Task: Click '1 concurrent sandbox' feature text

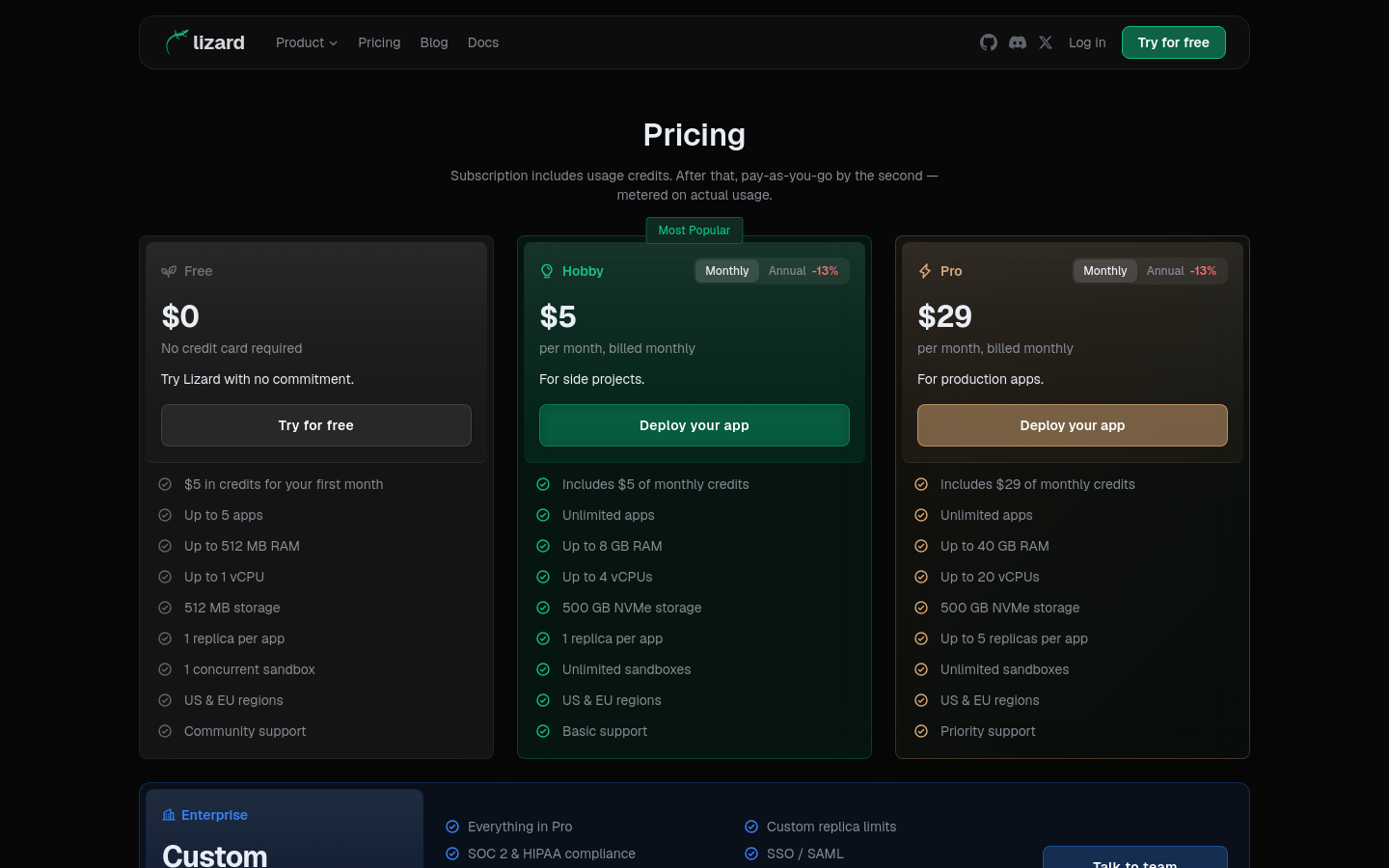Action: pyautogui.click(x=250, y=669)
